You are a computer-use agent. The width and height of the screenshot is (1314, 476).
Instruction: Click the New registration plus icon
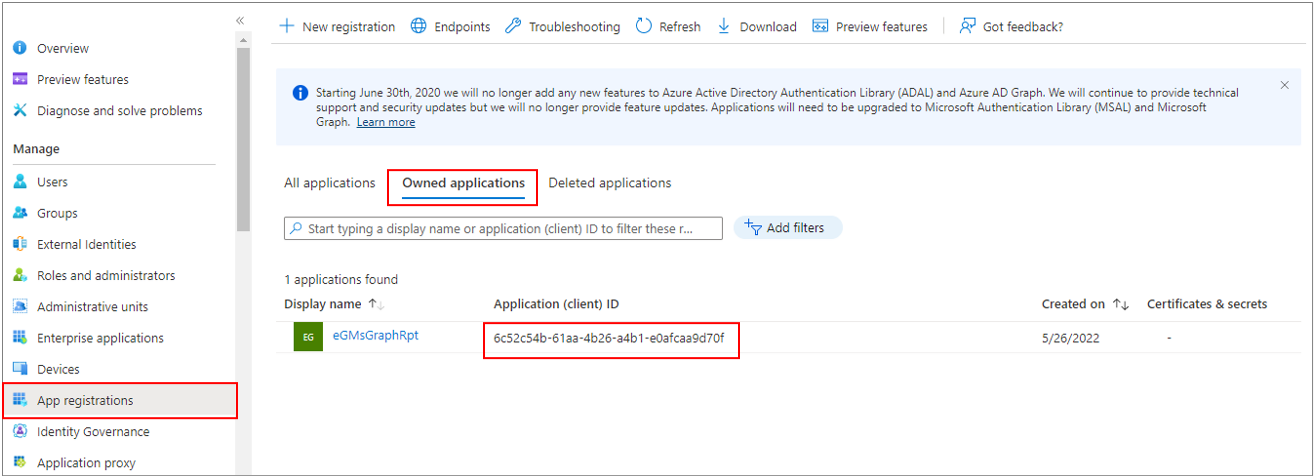(x=287, y=26)
